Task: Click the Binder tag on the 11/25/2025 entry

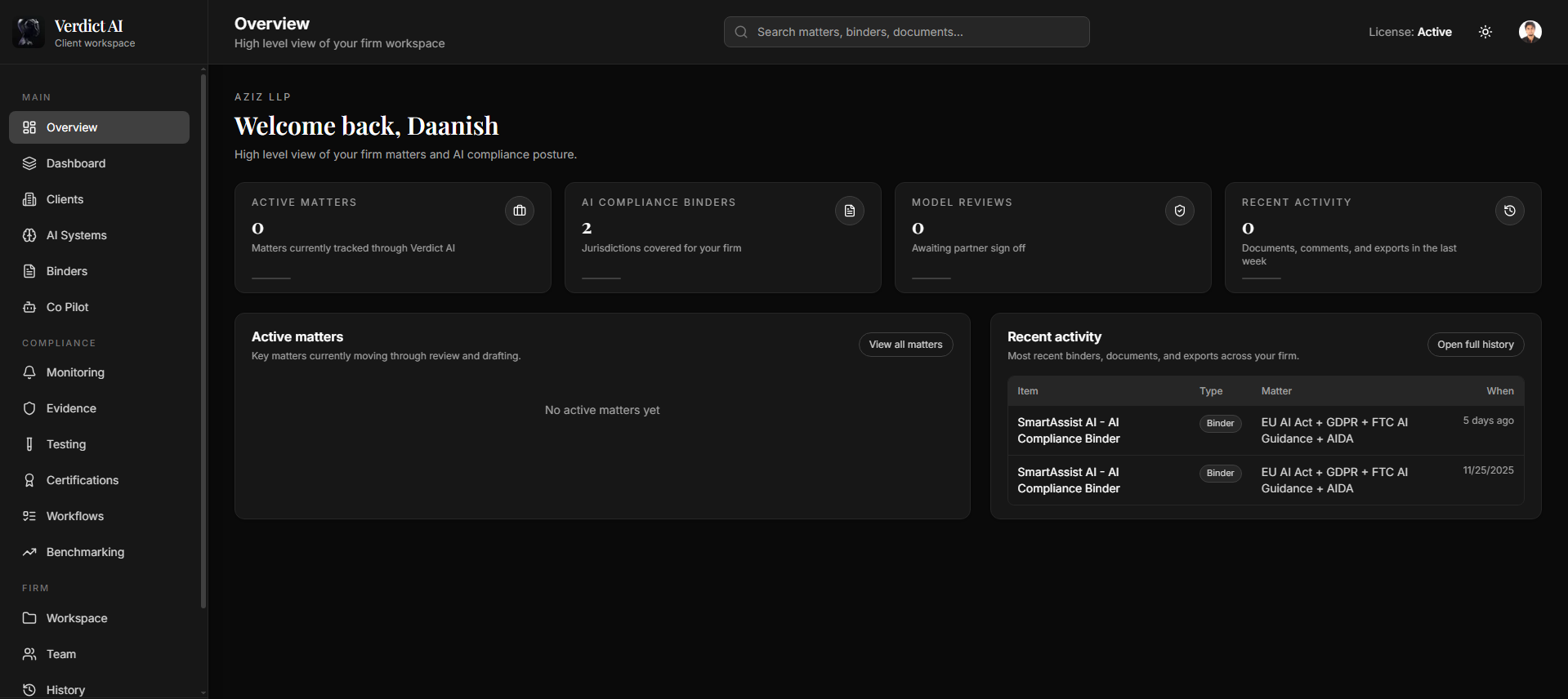Action: click(1220, 474)
